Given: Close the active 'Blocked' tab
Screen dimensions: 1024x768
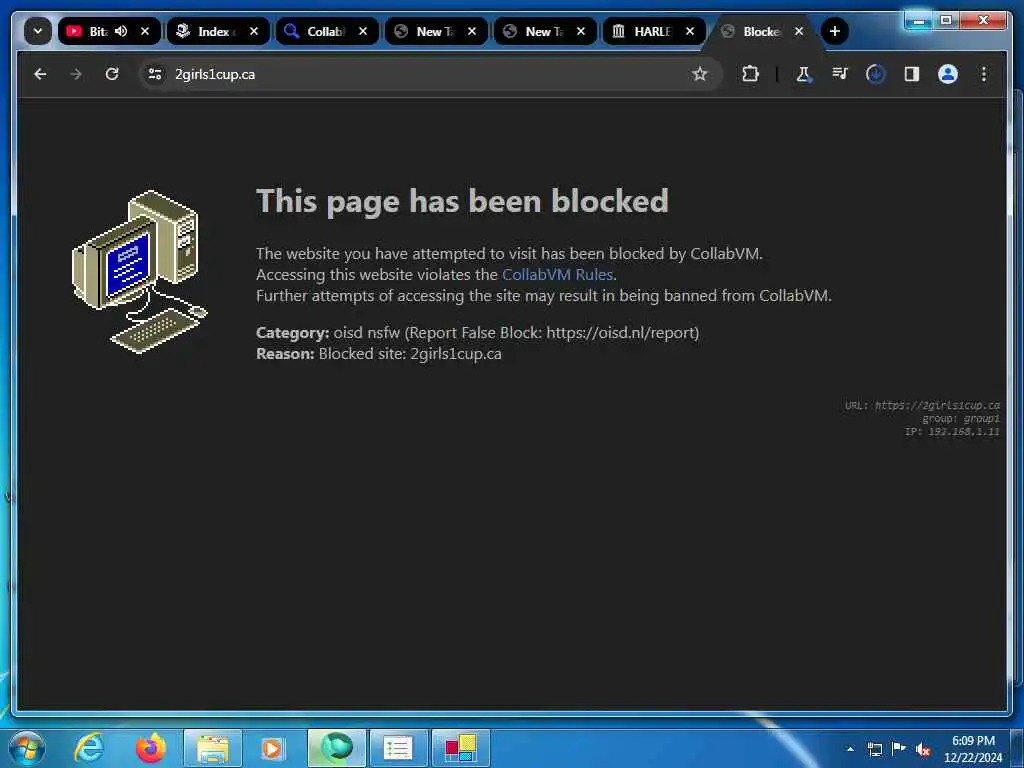Looking at the screenshot, I should [x=799, y=31].
